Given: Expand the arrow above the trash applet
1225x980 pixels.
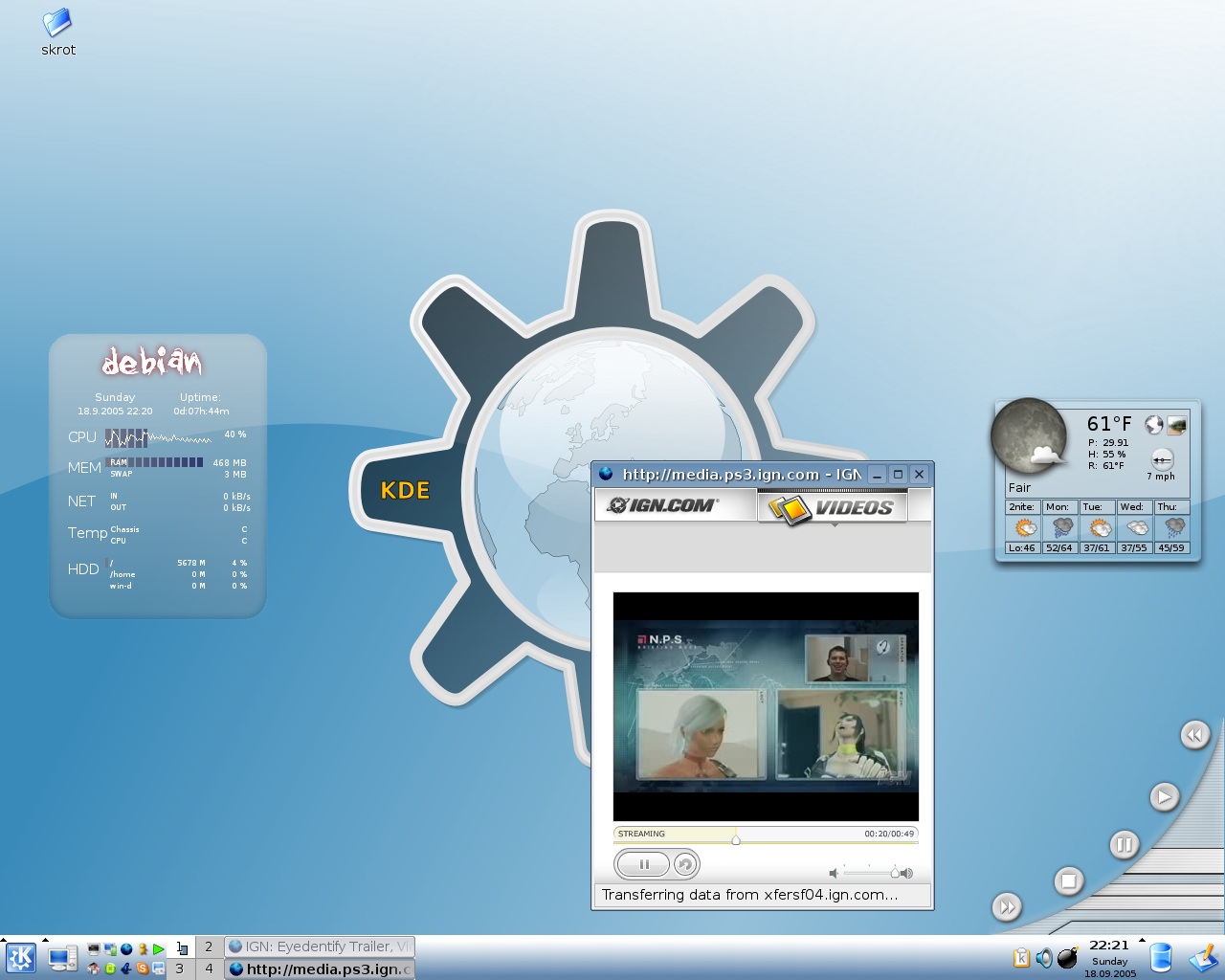Looking at the screenshot, I should coord(1142,940).
